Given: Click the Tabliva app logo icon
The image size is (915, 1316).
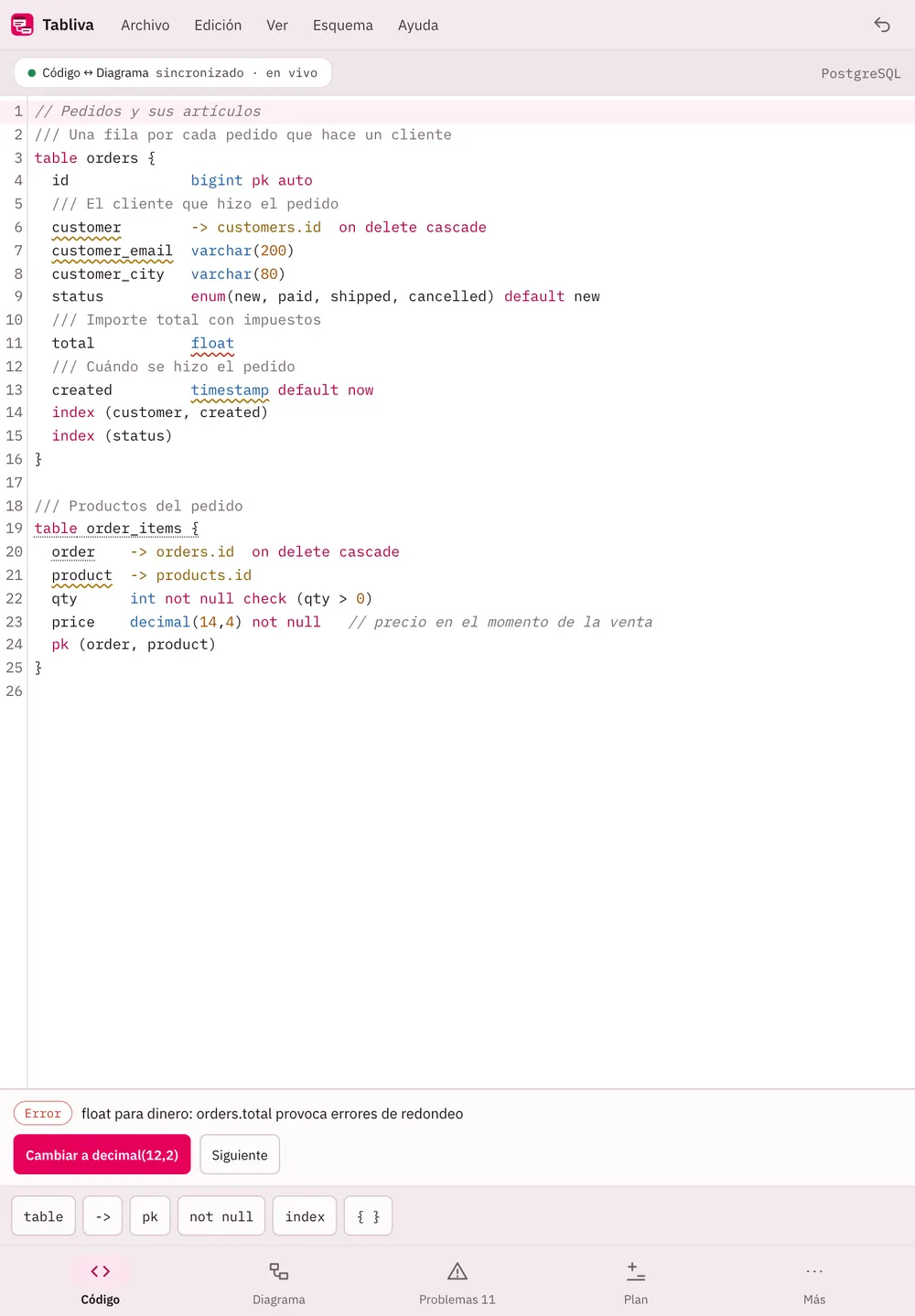Looking at the screenshot, I should tap(22, 25).
